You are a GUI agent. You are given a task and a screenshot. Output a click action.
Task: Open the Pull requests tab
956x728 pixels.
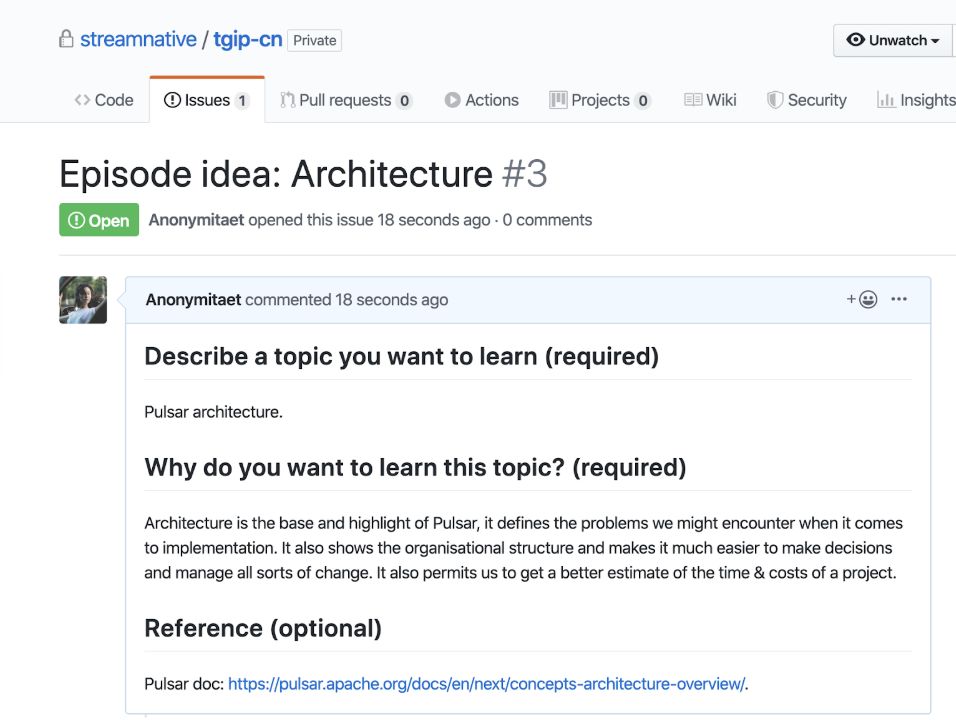pyautogui.click(x=346, y=100)
